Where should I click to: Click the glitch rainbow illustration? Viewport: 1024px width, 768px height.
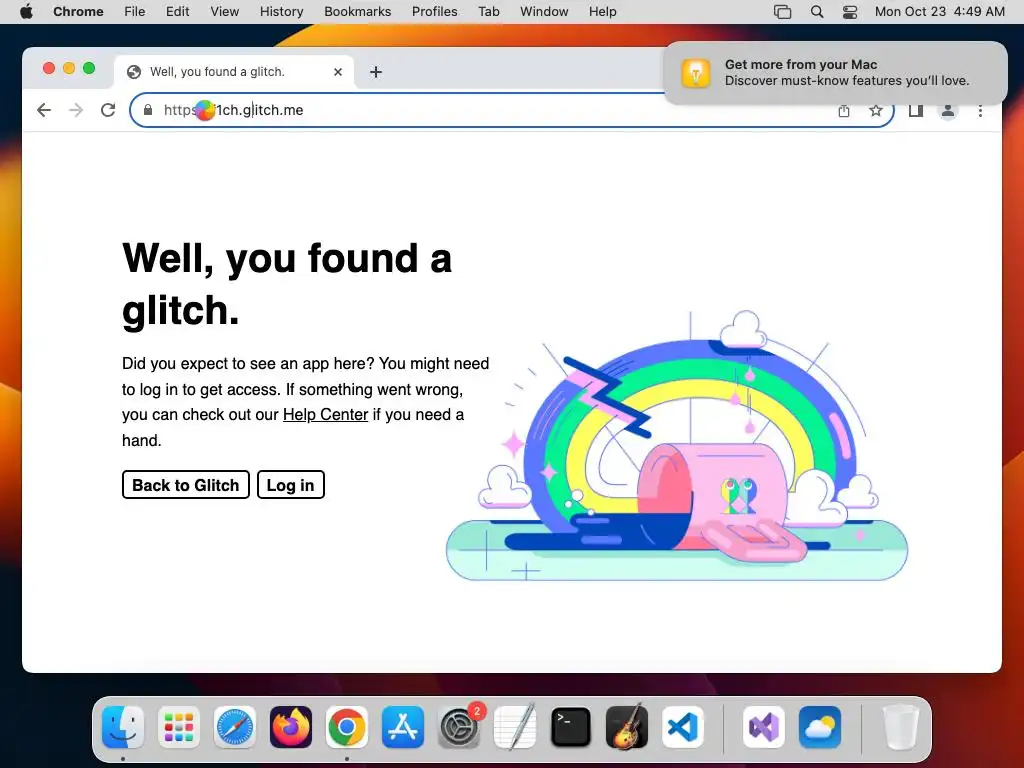click(x=677, y=446)
